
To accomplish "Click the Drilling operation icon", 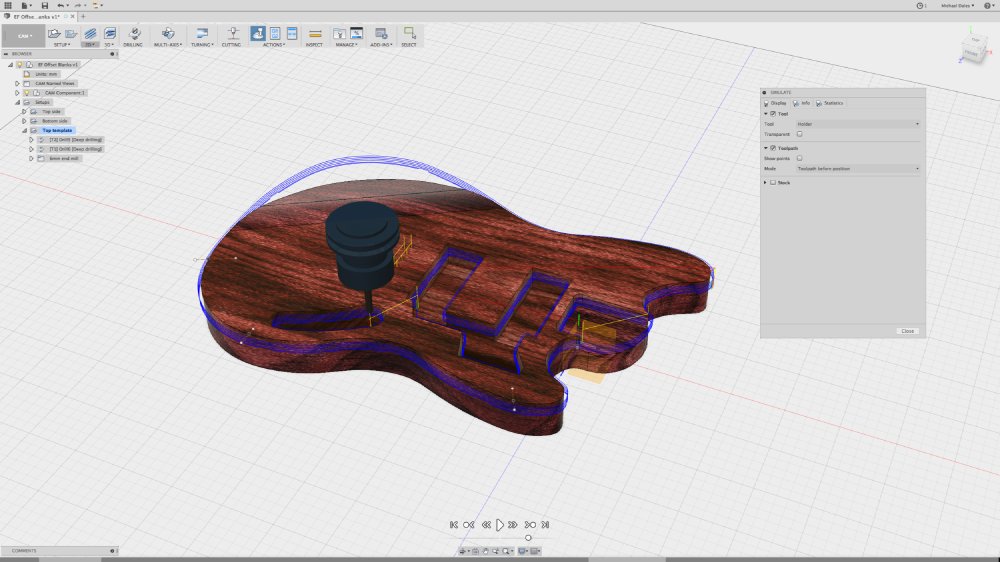I will [x=134, y=33].
